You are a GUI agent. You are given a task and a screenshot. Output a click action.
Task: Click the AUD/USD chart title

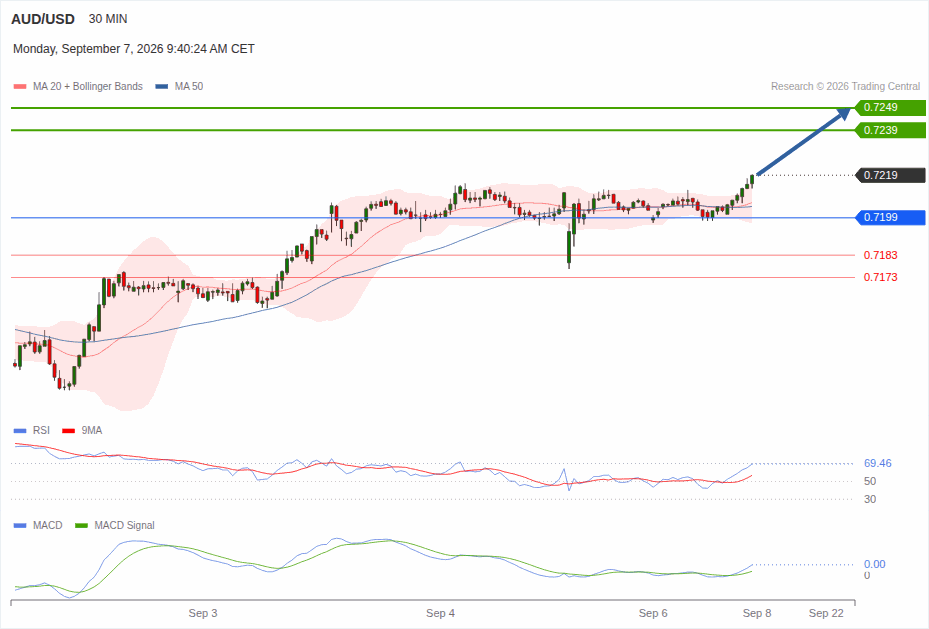coord(43,19)
